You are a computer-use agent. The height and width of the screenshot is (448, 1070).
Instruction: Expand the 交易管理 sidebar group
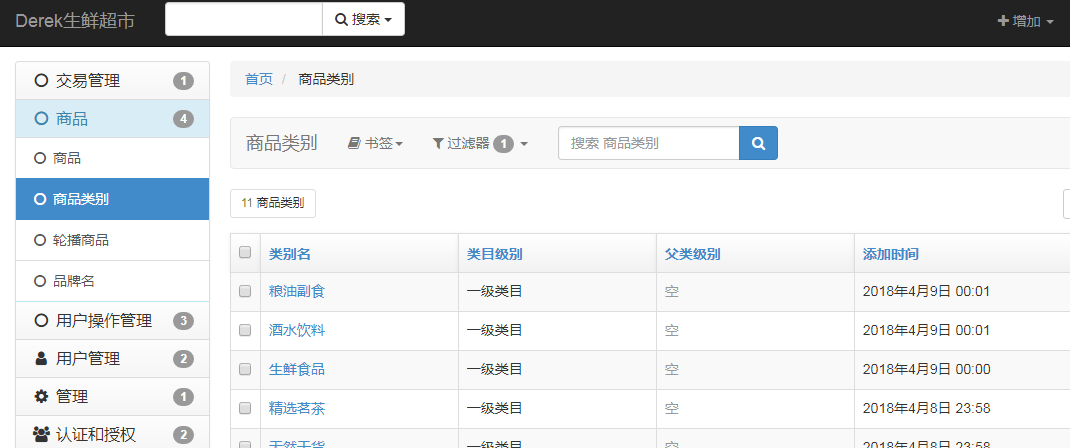click(113, 80)
